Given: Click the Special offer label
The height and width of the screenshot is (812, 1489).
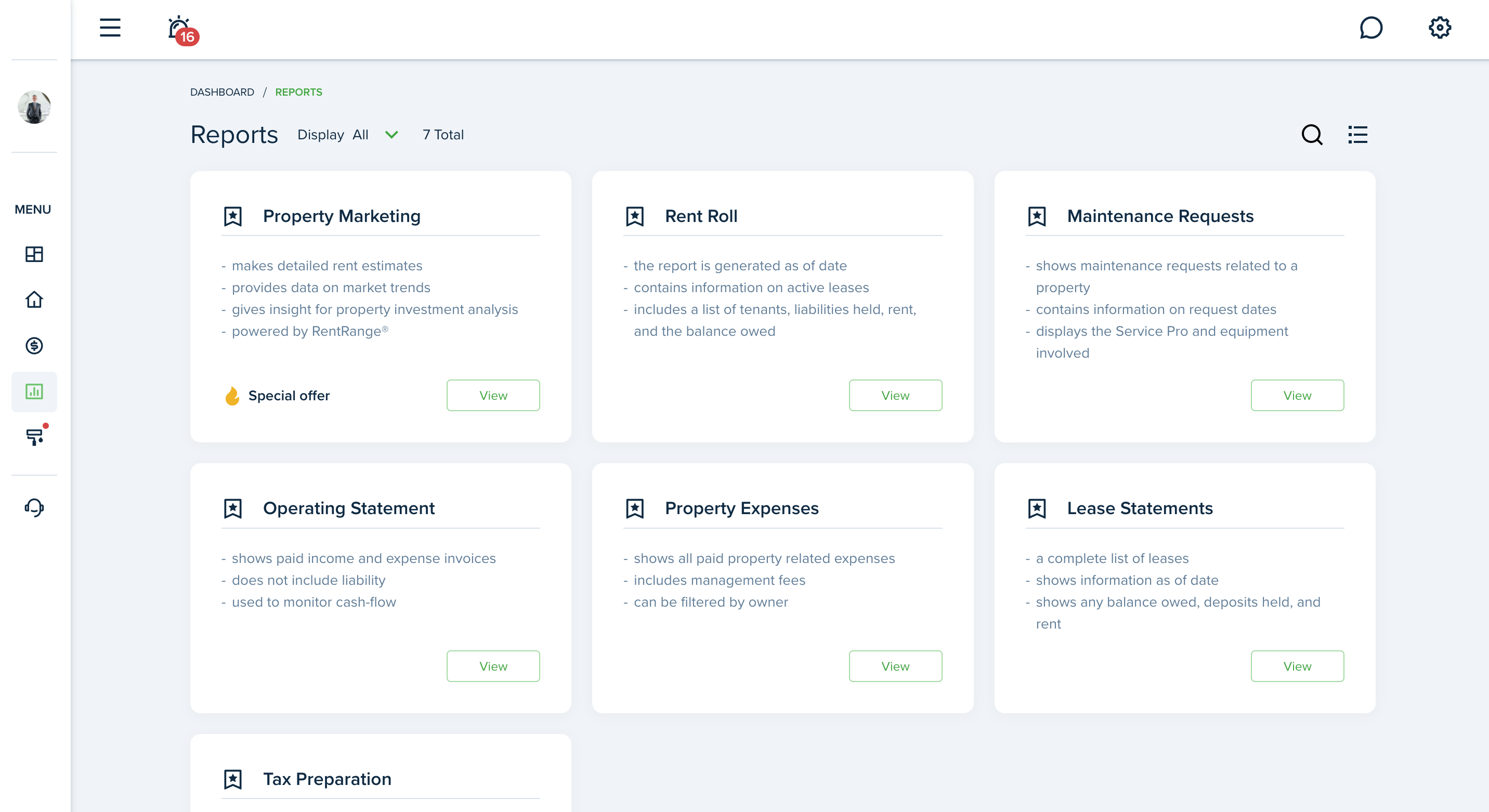Looking at the screenshot, I should coord(289,395).
